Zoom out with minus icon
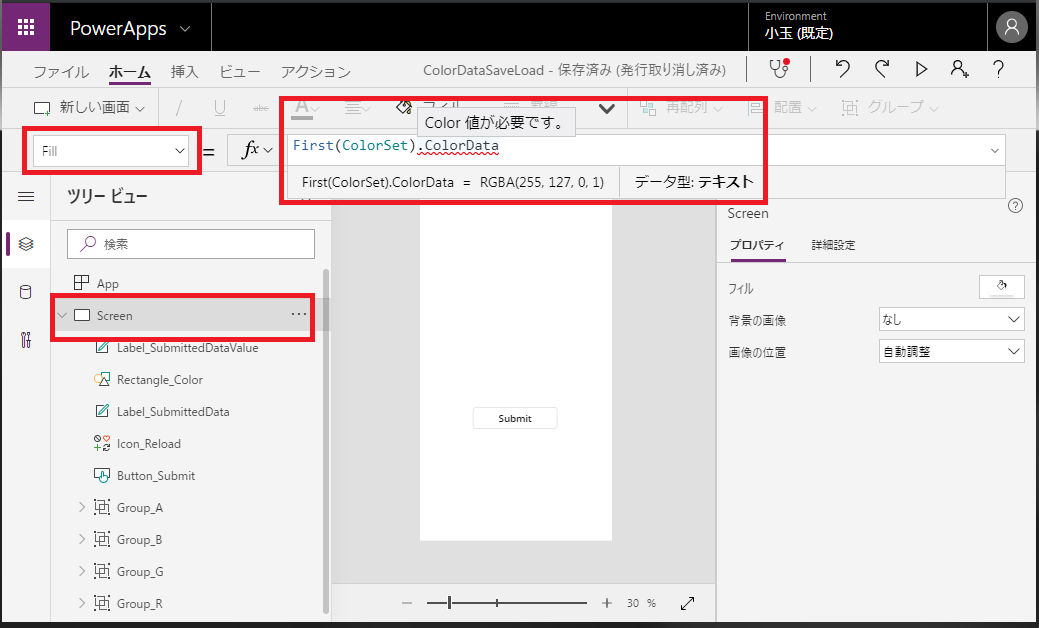 coord(407,603)
